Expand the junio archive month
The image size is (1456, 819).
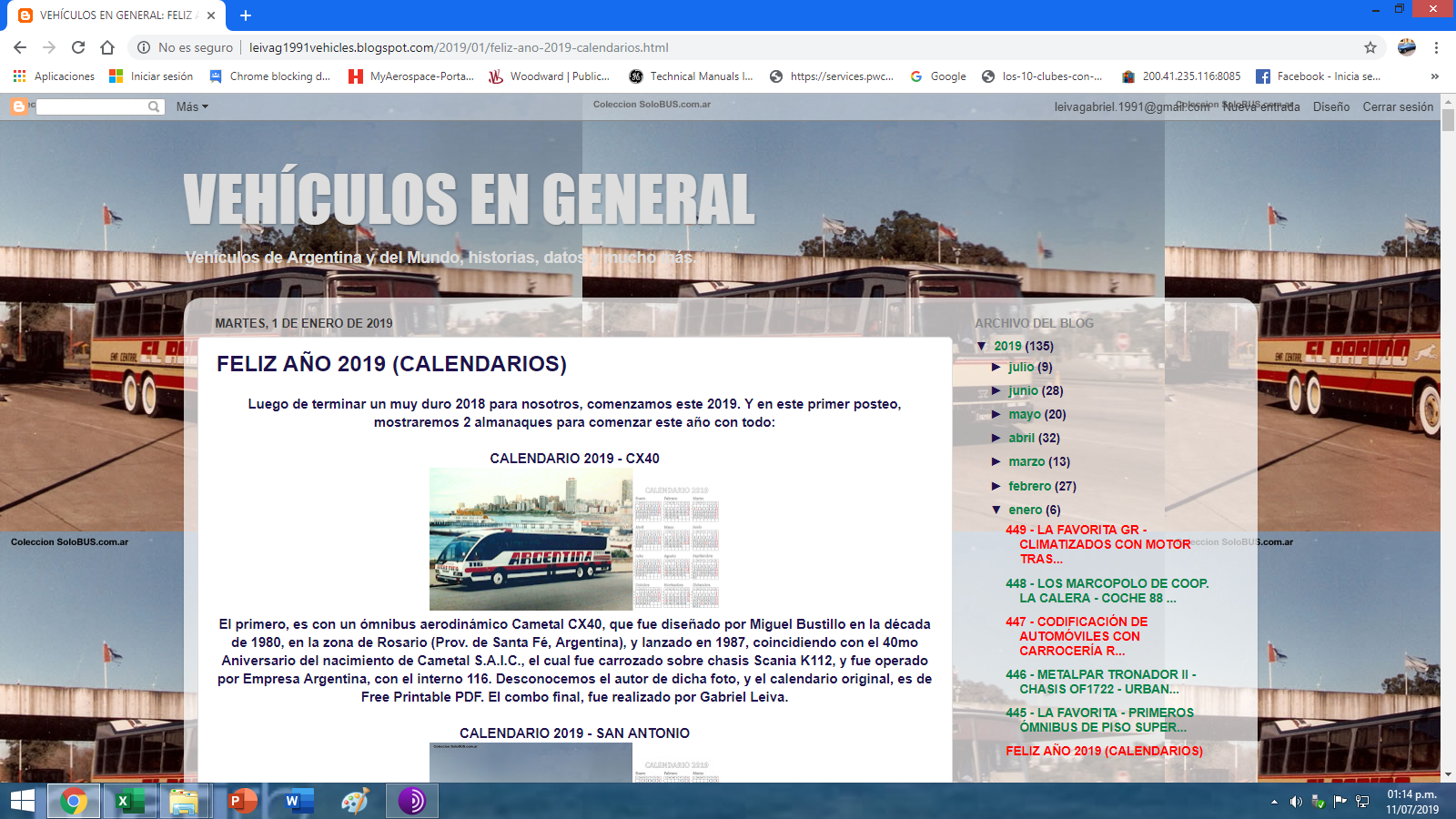[996, 391]
